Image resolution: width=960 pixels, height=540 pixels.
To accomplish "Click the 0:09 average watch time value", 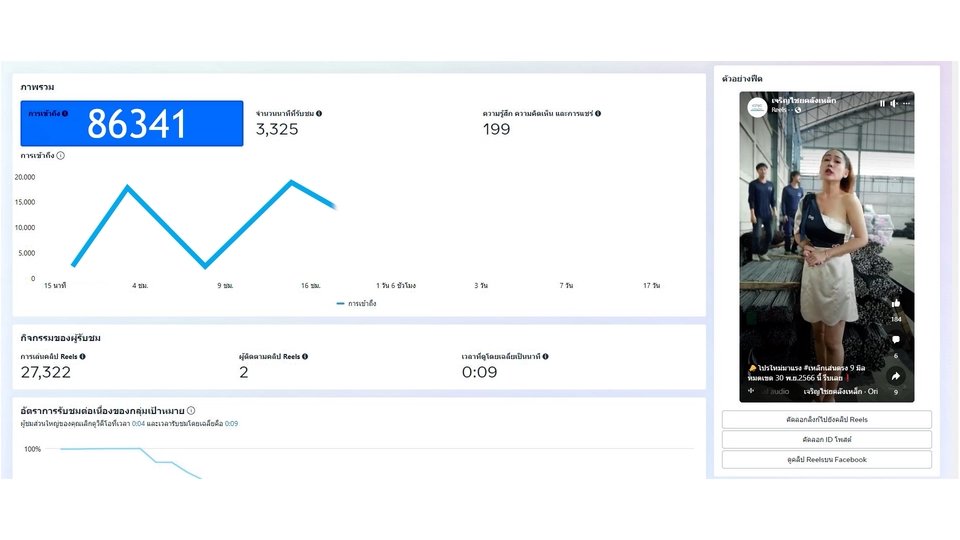I will tap(479, 372).
